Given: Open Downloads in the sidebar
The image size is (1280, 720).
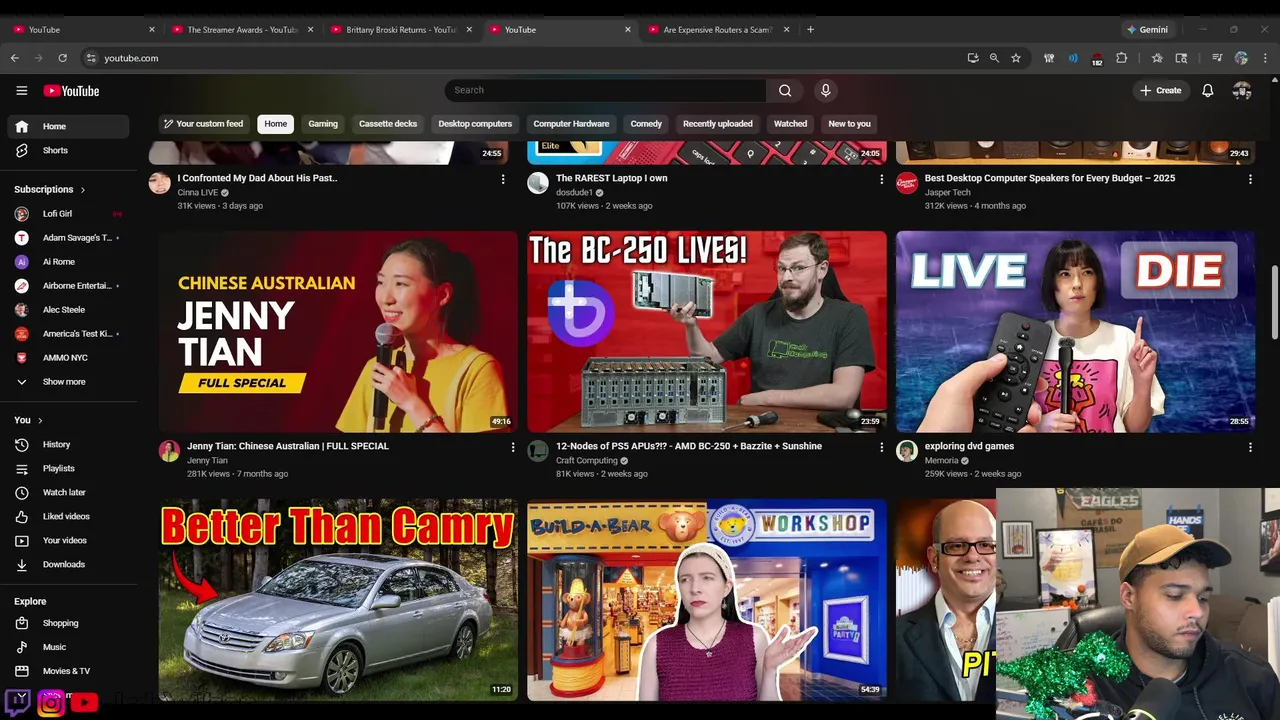Looking at the screenshot, I should pyautogui.click(x=68, y=565).
